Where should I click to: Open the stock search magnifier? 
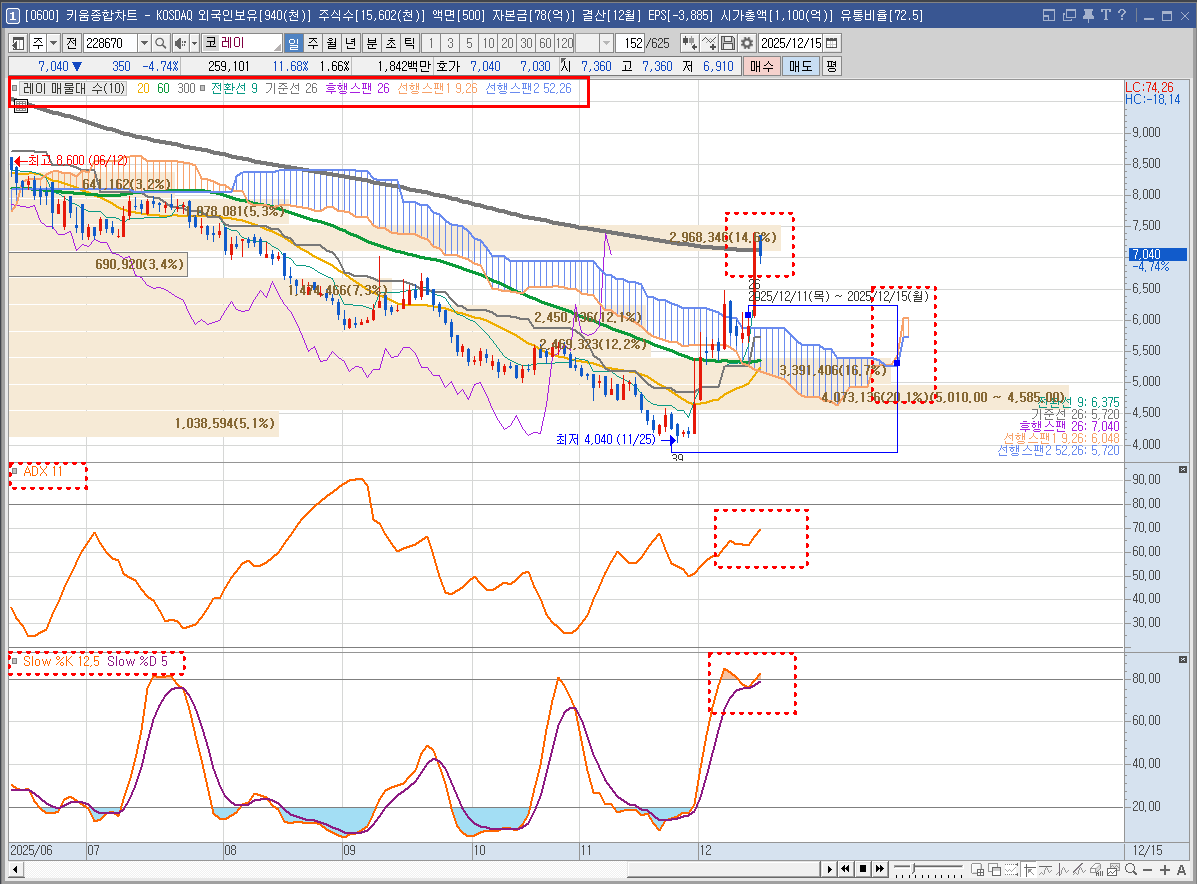click(160, 44)
